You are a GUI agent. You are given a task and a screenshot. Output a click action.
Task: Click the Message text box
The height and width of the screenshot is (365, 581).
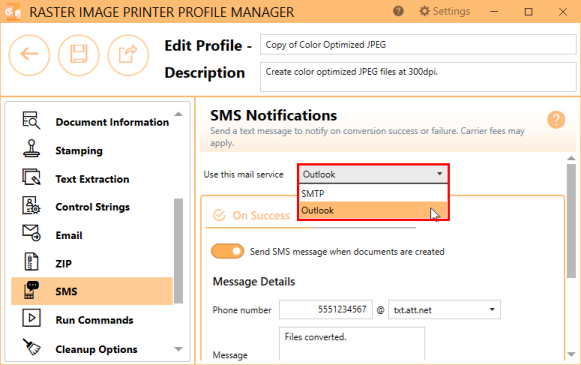[x=352, y=344]
